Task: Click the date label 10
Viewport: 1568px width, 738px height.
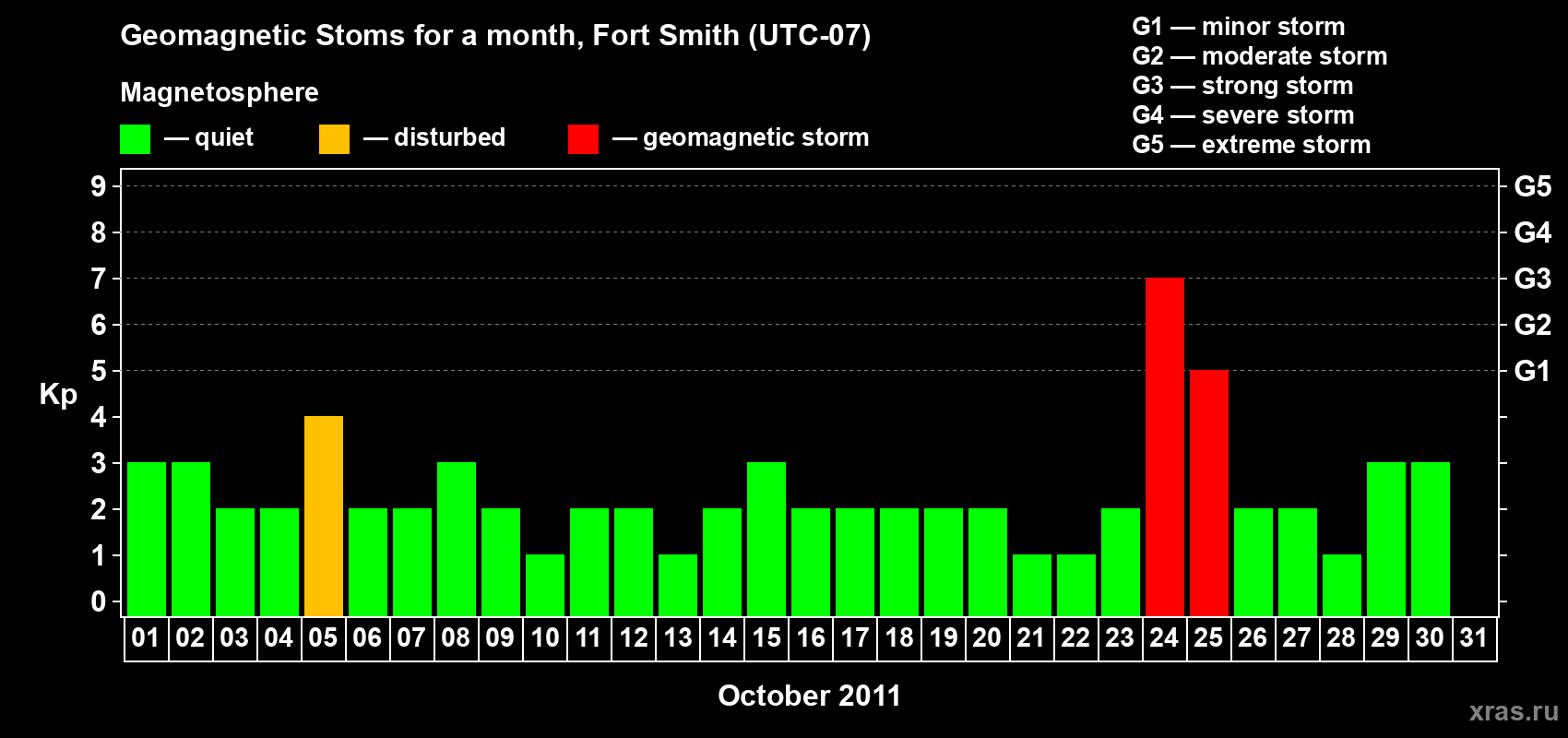Action: point(544,638)
